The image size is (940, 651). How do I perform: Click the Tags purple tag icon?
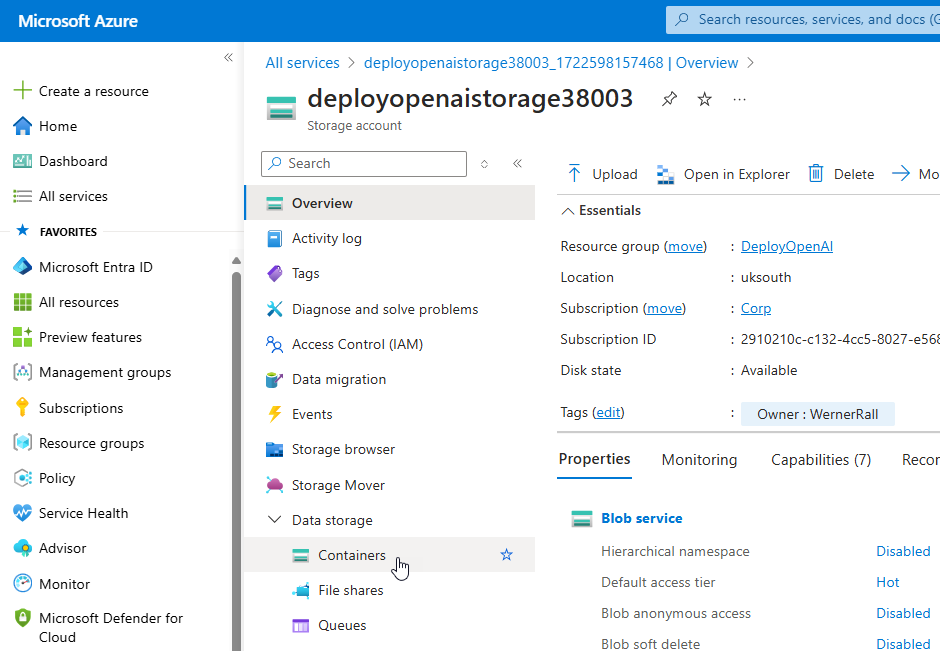pyautogui.click(x=274, y=273)
